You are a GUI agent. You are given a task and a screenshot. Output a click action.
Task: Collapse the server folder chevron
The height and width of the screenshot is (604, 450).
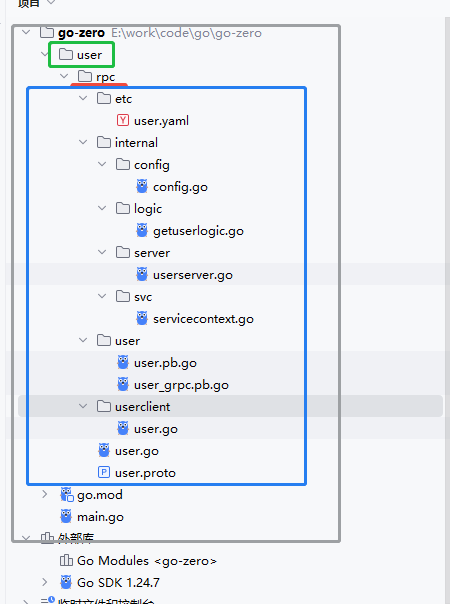point(102,252)
